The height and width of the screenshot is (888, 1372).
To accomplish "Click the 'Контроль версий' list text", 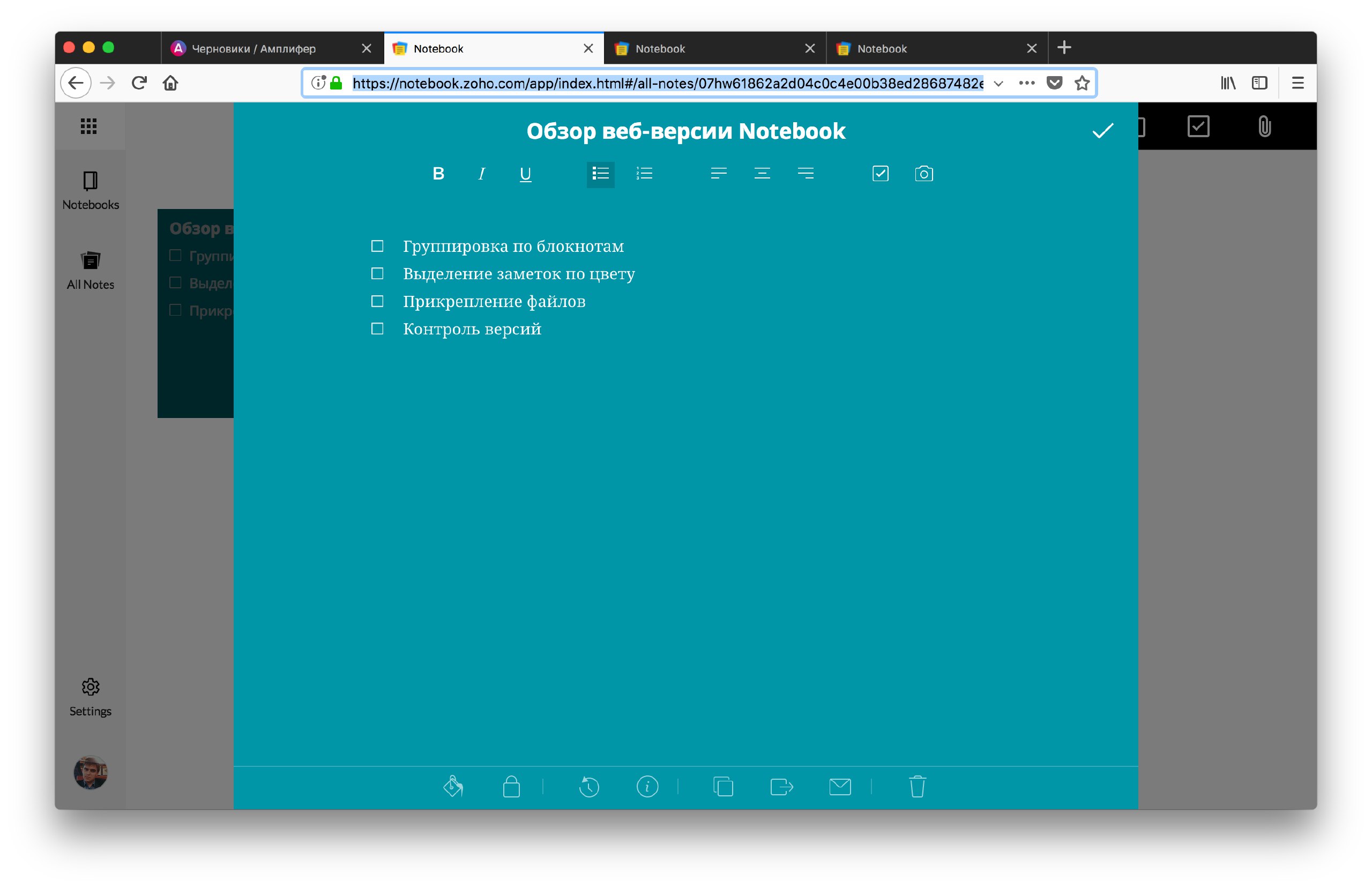I will (472, 329).
